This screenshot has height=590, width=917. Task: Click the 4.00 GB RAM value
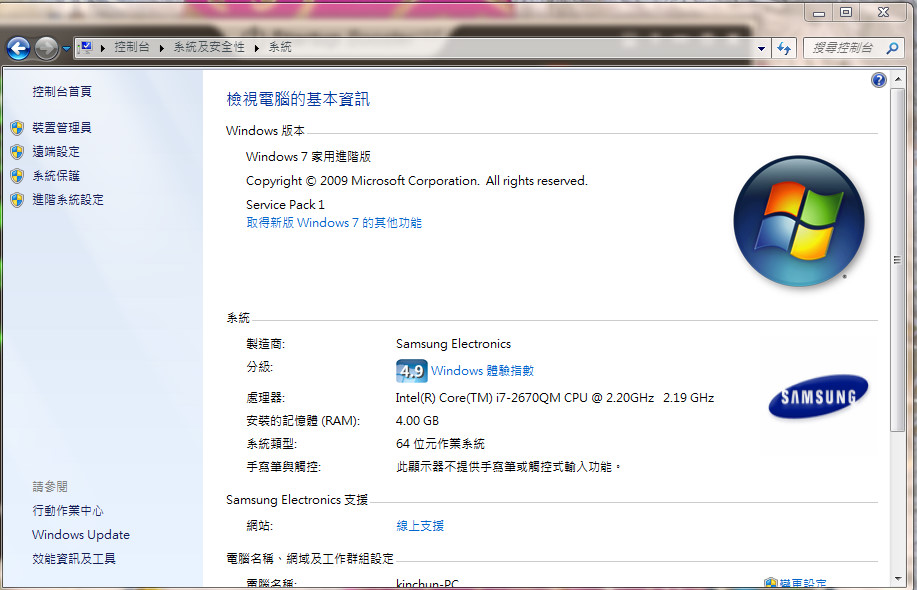pos(417,420)
